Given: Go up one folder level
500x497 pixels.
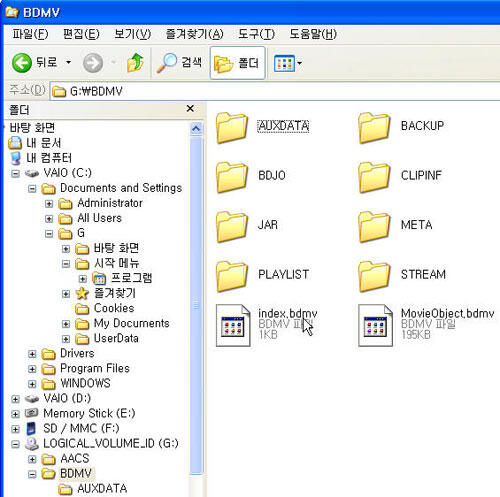Looking at the screenshot, I should click(x=135, y=63).
